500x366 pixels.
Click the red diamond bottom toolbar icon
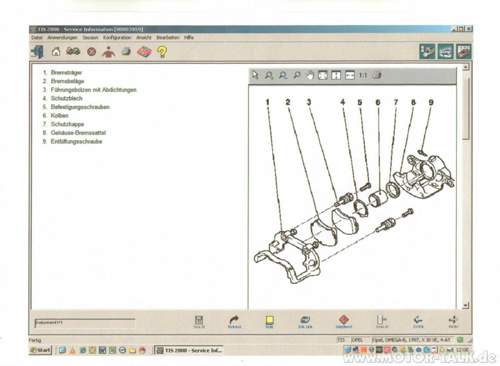click(x=344, y=321)
